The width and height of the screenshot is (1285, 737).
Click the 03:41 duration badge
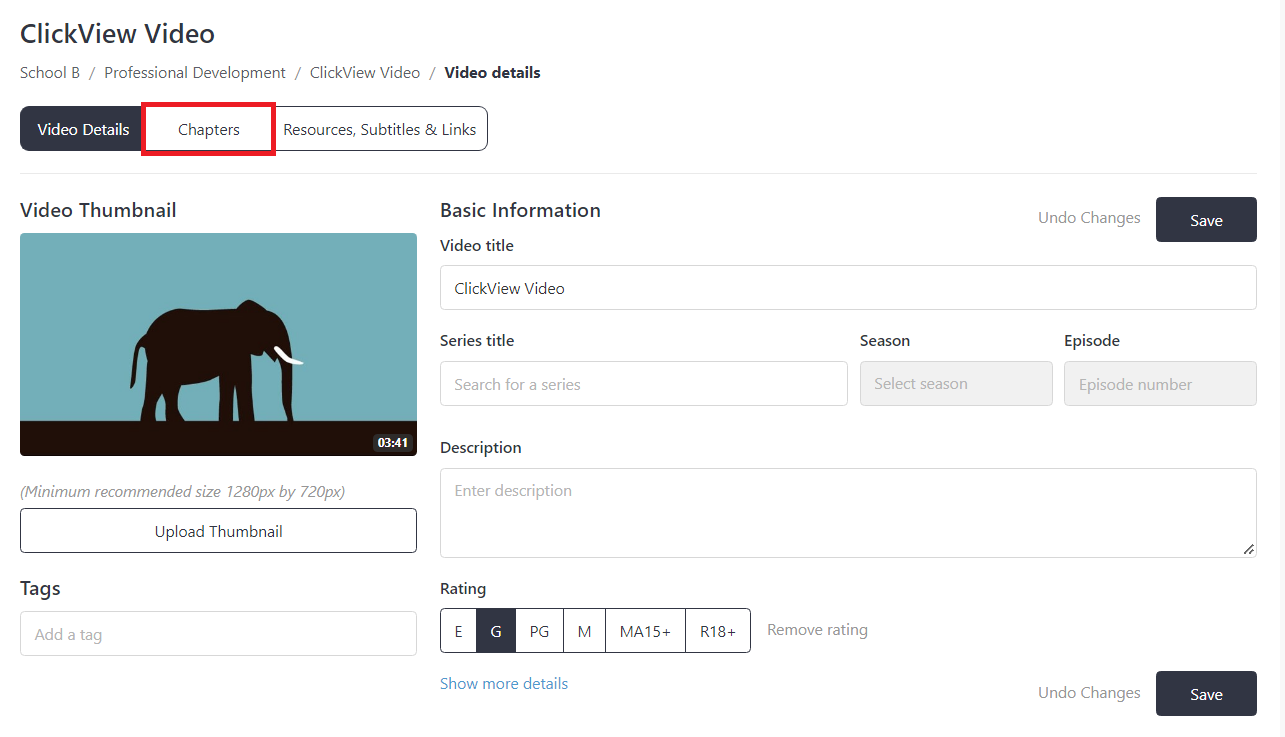[393, 442]
